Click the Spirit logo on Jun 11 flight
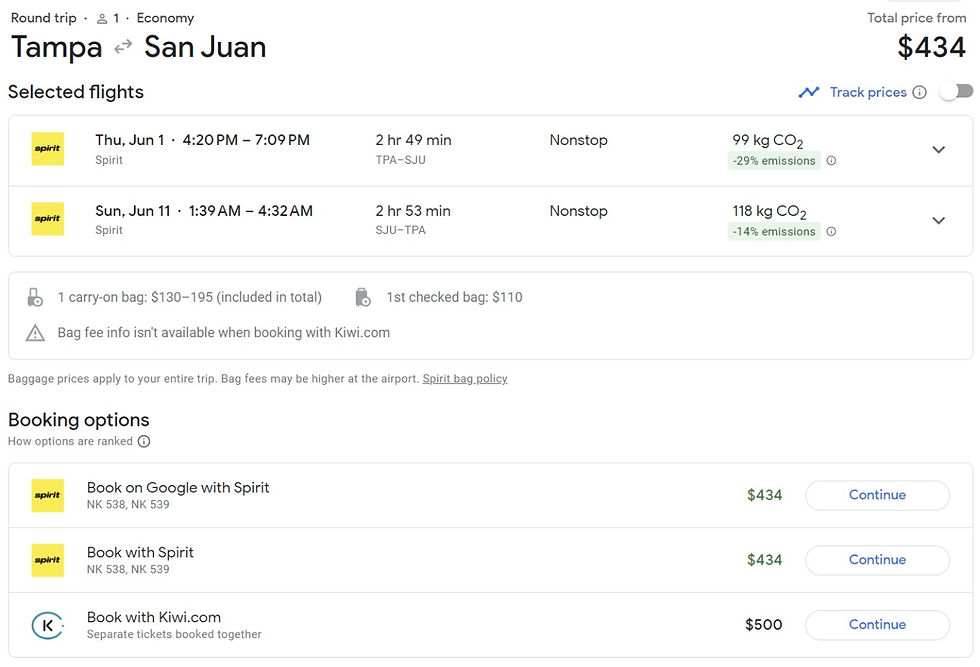980x667 pixels. tap(48, 219)
